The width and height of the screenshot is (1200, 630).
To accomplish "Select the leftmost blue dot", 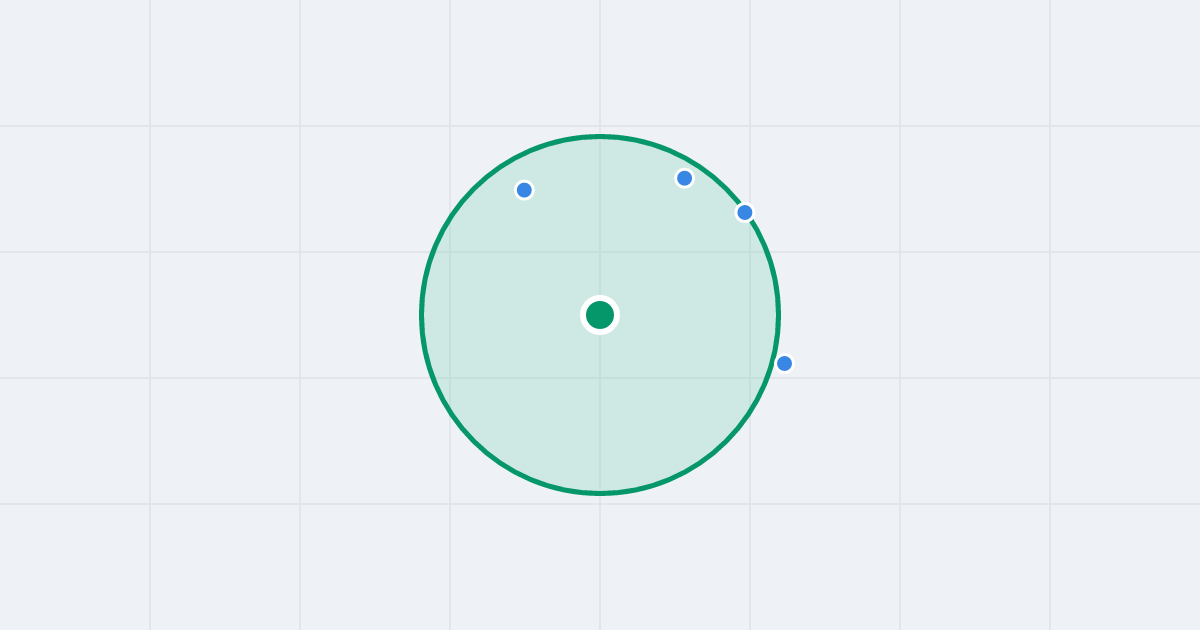I will [524, 190].
